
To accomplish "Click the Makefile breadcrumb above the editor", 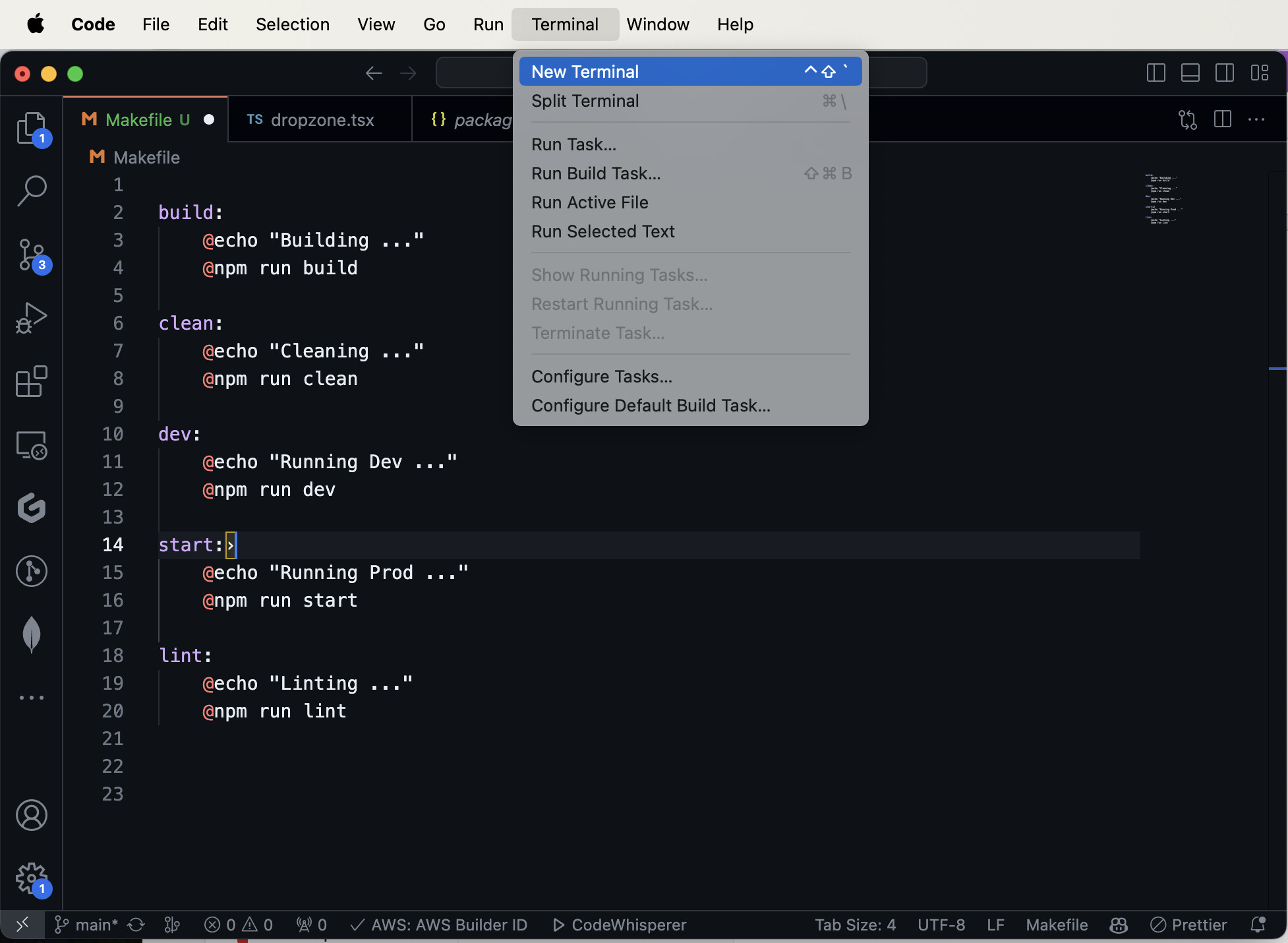I will pos(135,157).
